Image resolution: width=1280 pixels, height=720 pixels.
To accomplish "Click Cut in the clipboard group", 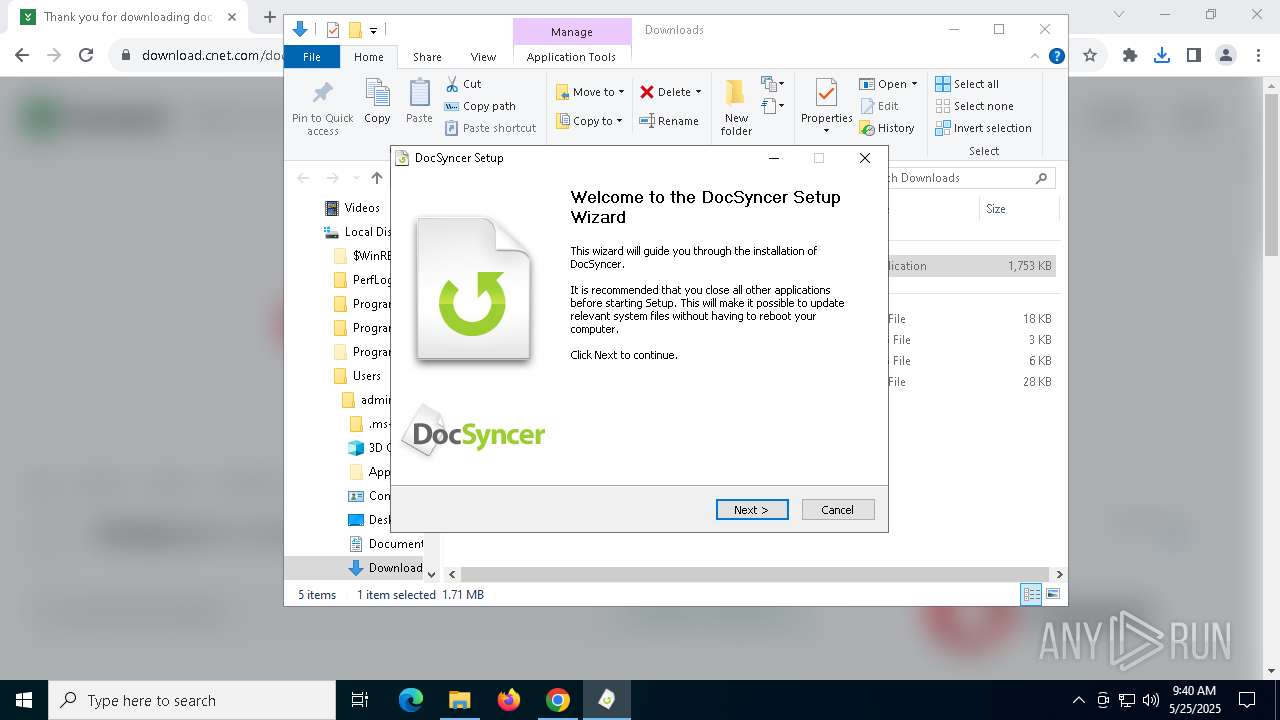I will coord(463,84).
